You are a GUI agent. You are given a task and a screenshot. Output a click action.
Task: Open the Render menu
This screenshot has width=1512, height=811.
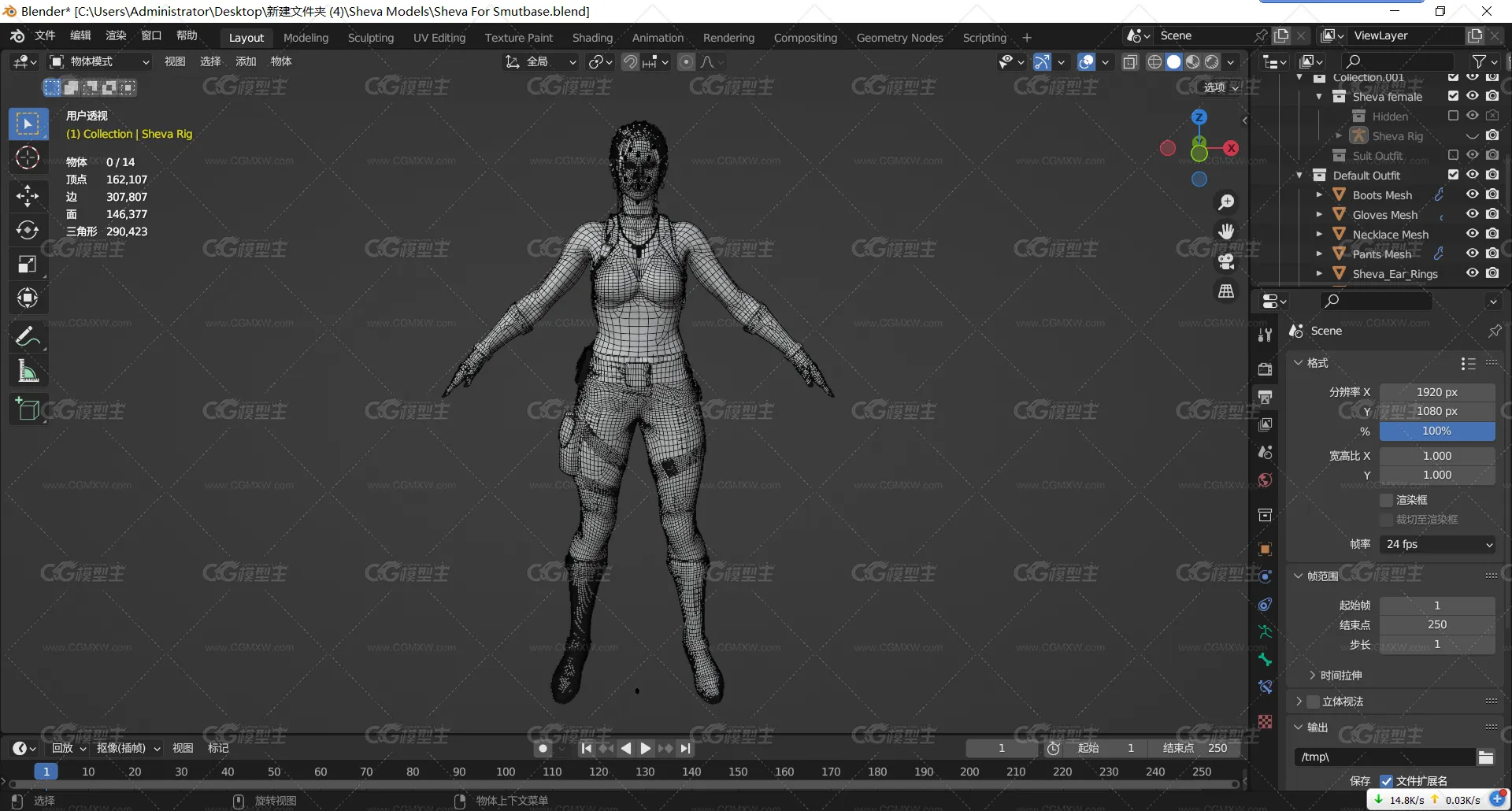click(x=116, y=35)
